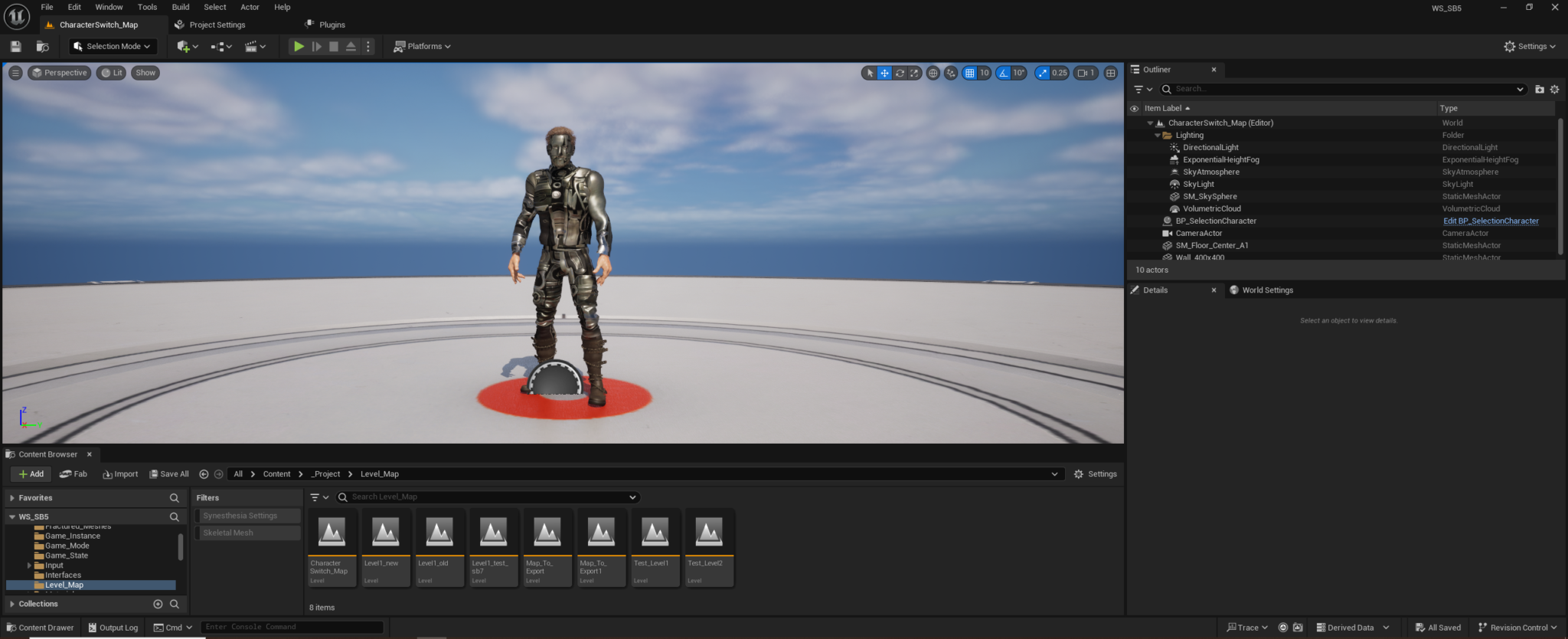The image size is (1568, 639).
Task: Open the Platforms dropdown
Action: click(422, 46)
